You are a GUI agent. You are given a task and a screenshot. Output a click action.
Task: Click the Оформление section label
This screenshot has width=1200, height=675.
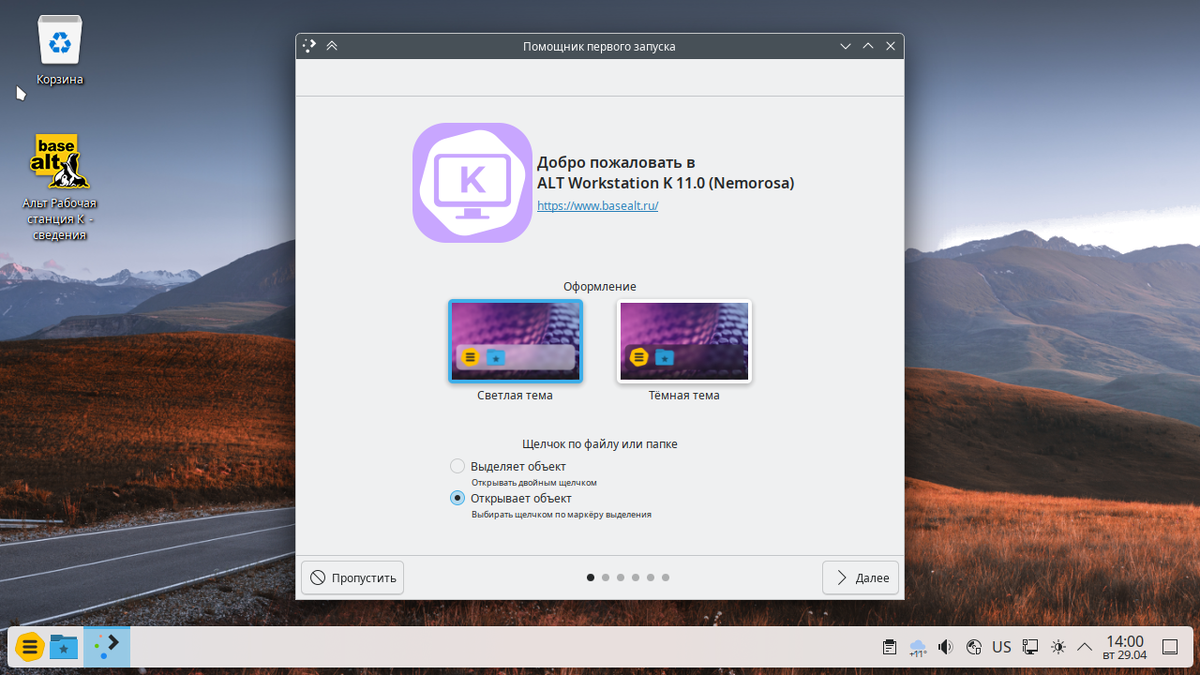[x=600, y=286]
